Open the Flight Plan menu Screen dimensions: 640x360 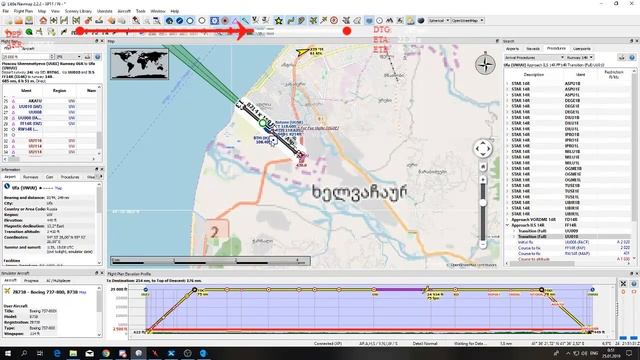[x=23, y=11]
